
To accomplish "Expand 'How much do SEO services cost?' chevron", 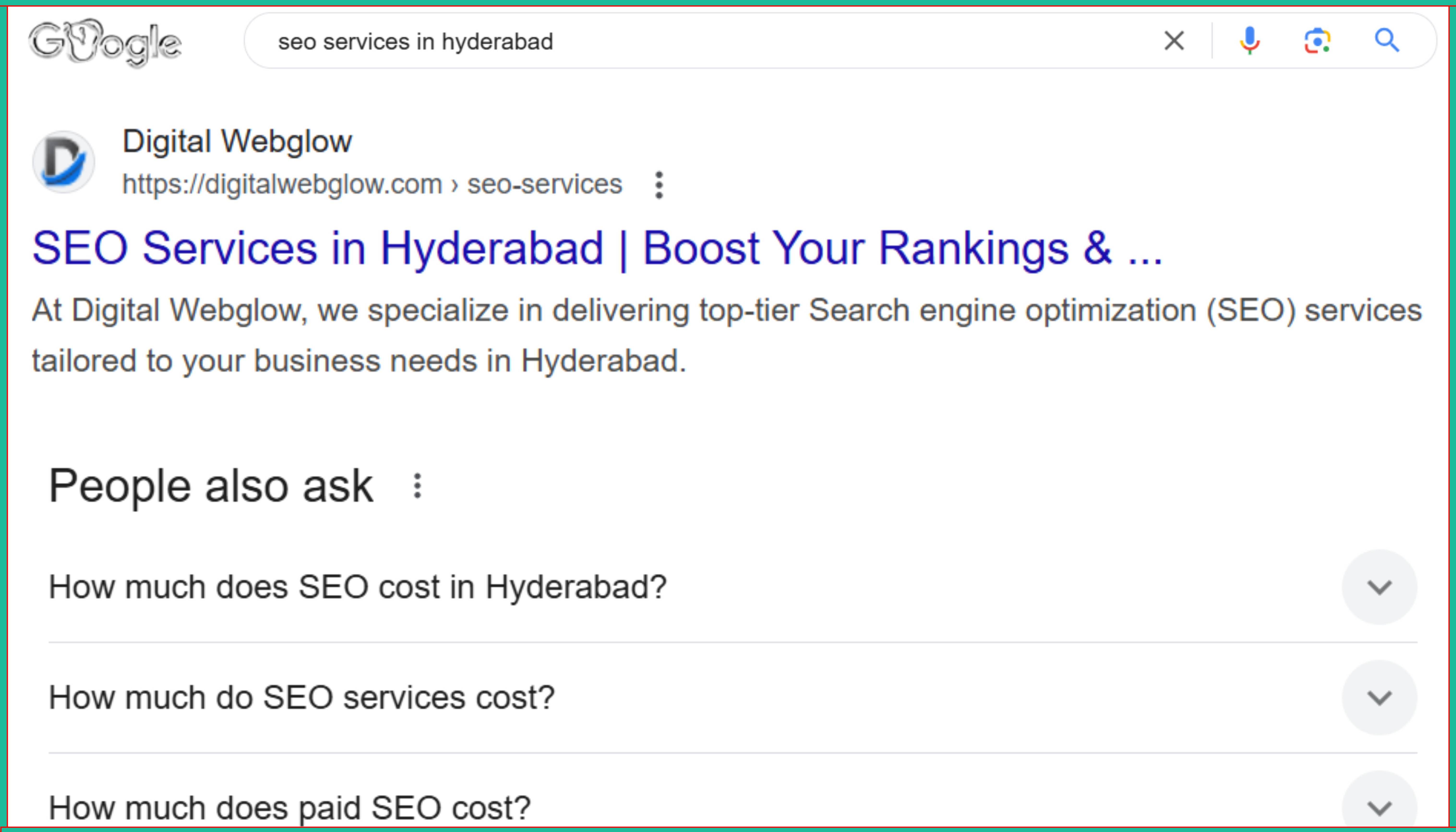I will coord(1379,698).
